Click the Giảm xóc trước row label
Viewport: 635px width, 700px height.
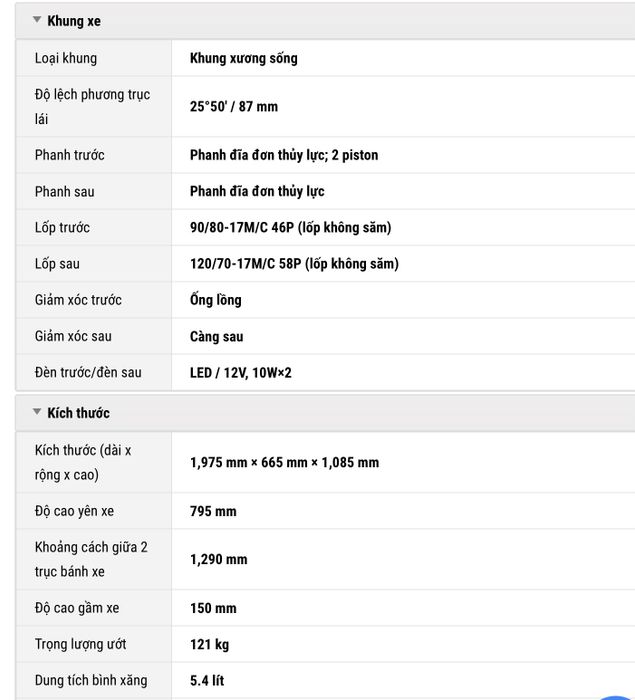(x=78, y=300)
